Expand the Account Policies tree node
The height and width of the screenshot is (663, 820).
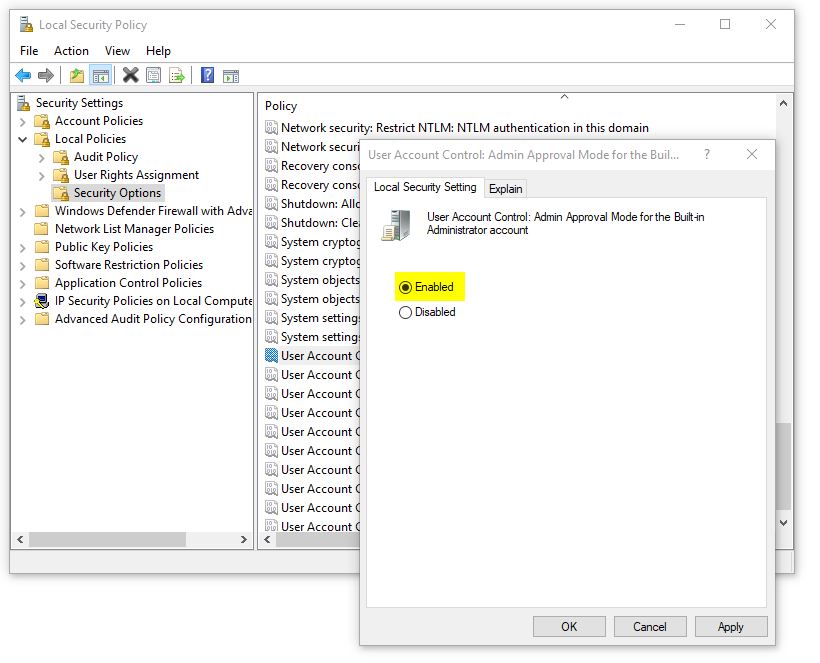22,120
